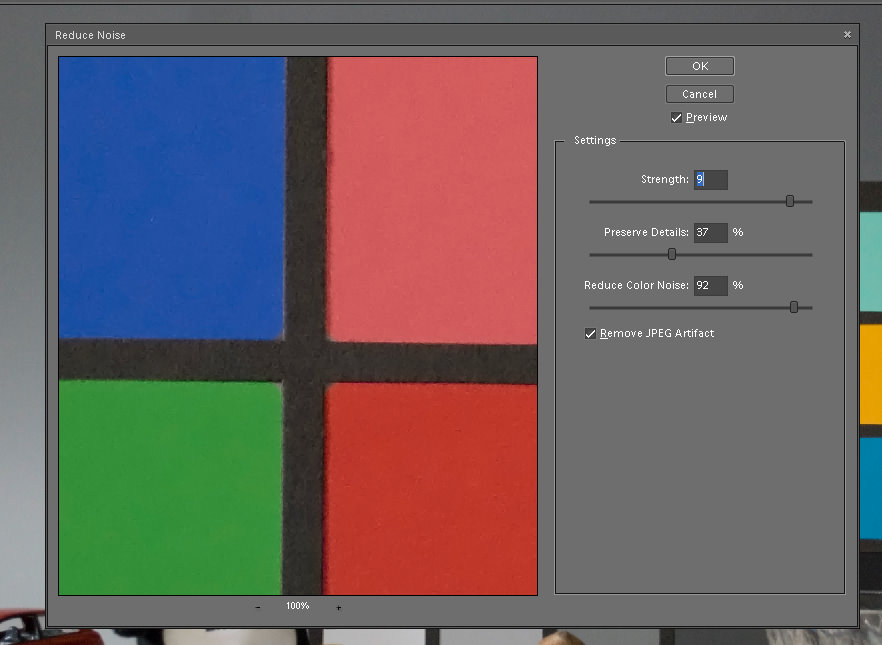The height and width of the screenshot is (645, 882).
Task: Zoom in the preview with plus icon
Action: click(x=338, y=607)
